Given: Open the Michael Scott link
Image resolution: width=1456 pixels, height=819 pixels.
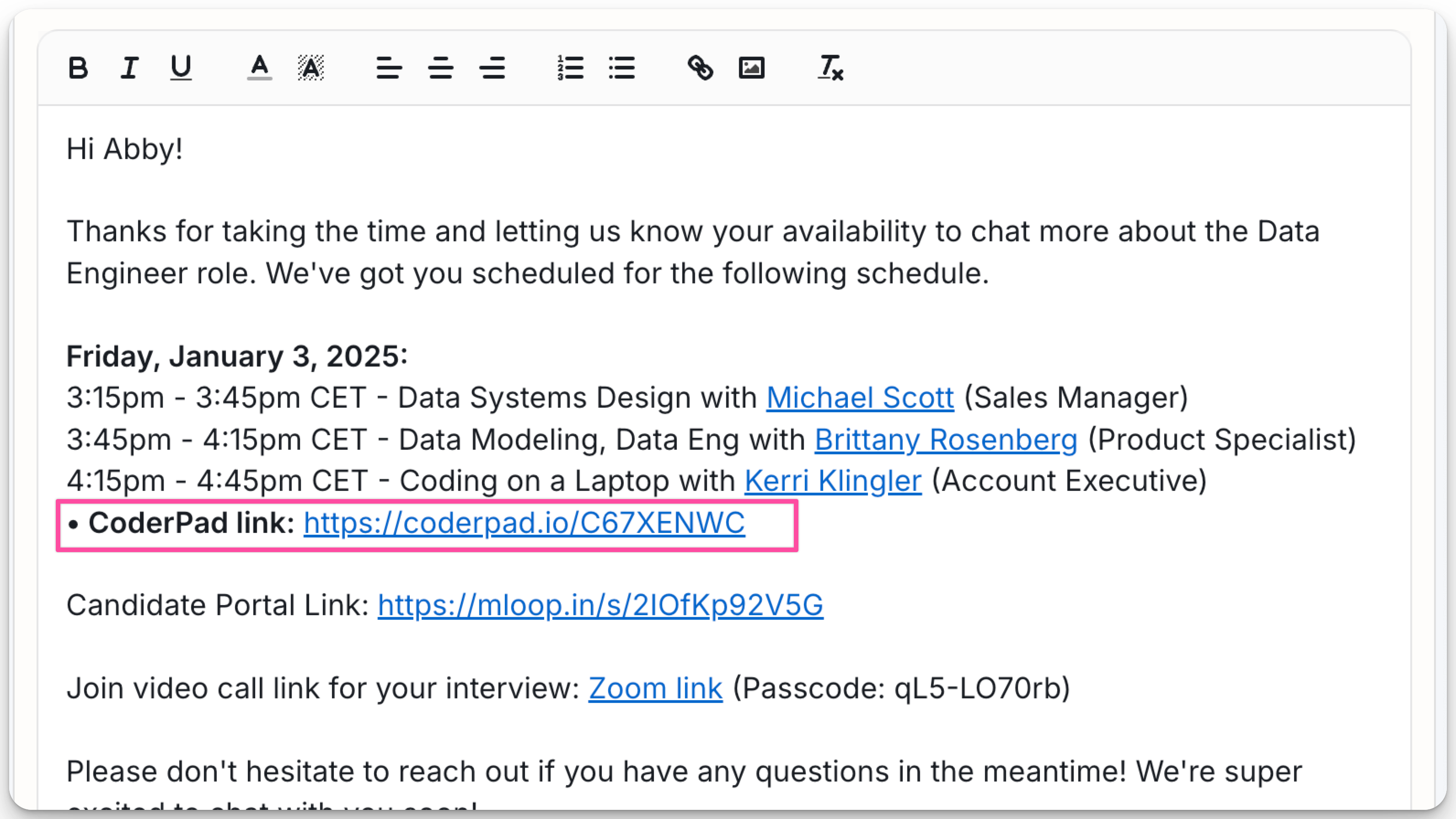Looking at the screenshot, I should tap(860, 398).
